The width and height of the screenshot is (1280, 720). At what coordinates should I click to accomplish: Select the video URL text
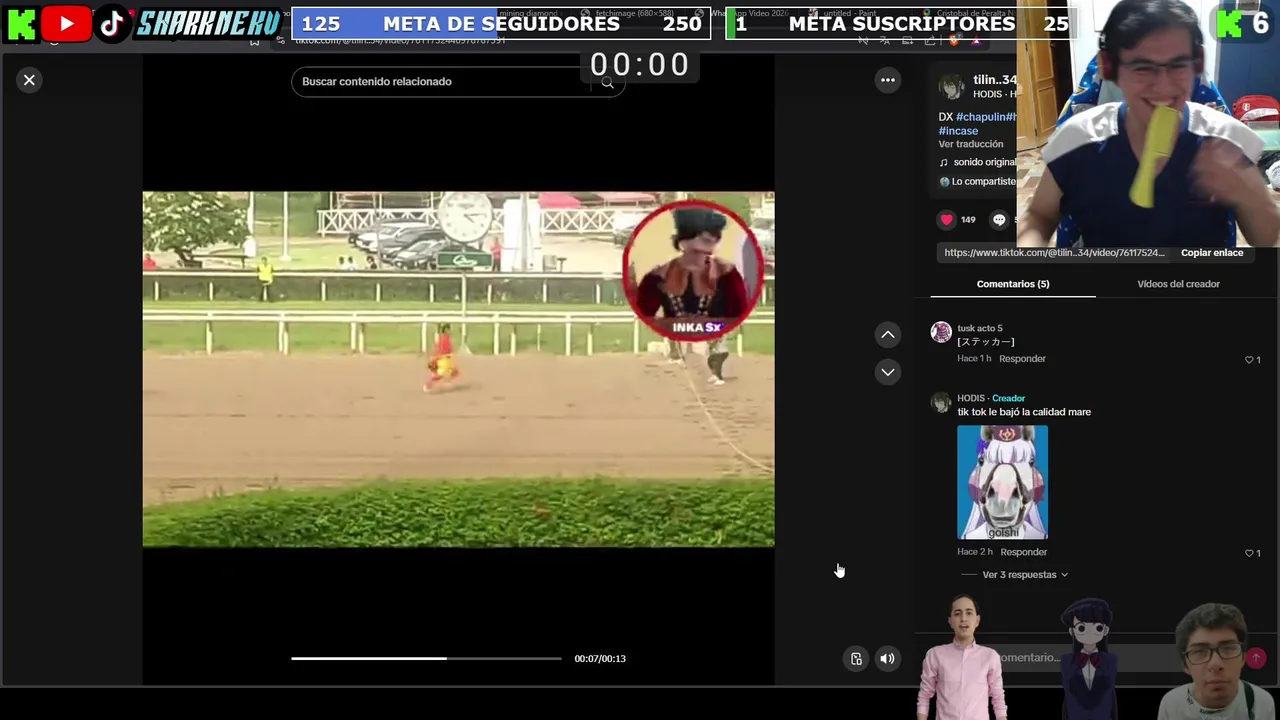[1054, 253]
